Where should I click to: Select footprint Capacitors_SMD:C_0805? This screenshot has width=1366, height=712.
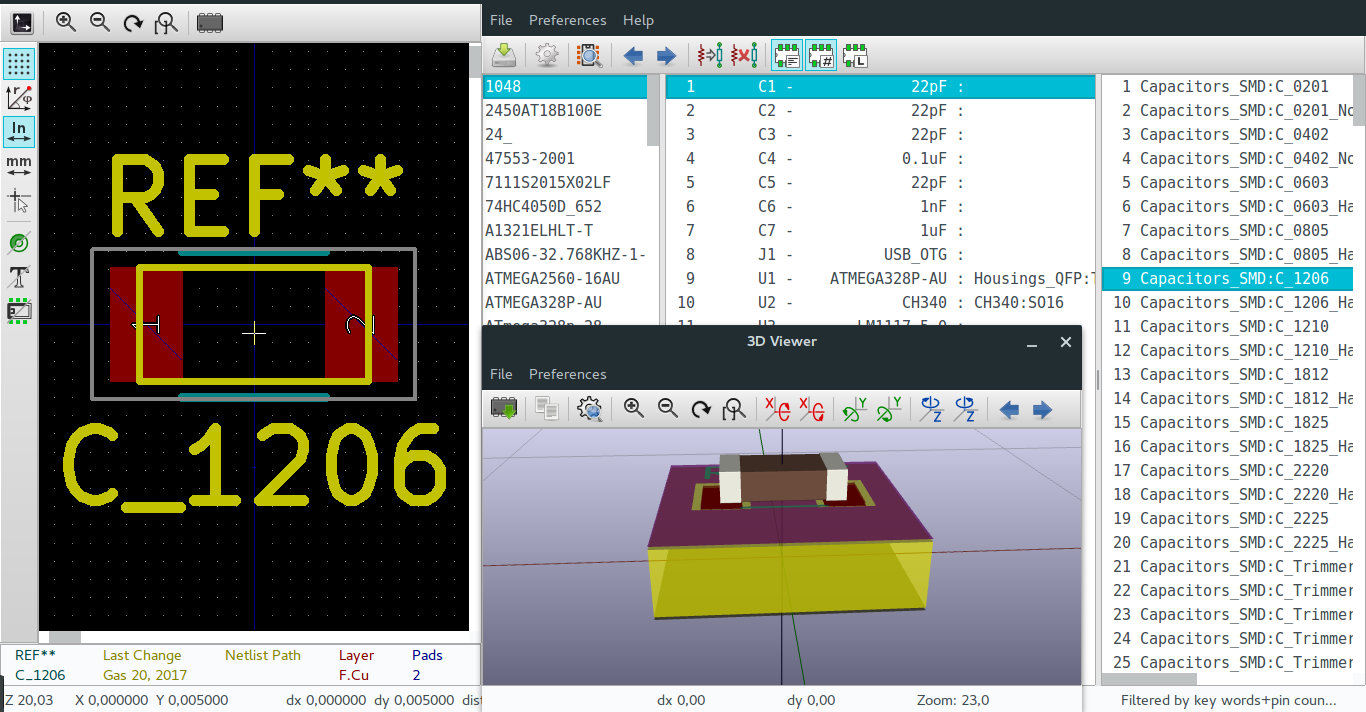pos(1227,231)
